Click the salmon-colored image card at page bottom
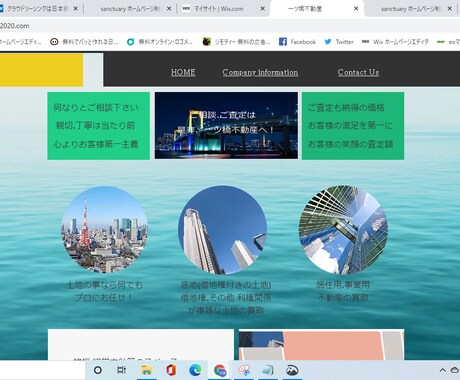Image resolution: width=460 pixels, height=380 pixels. [x=321, y=345]
